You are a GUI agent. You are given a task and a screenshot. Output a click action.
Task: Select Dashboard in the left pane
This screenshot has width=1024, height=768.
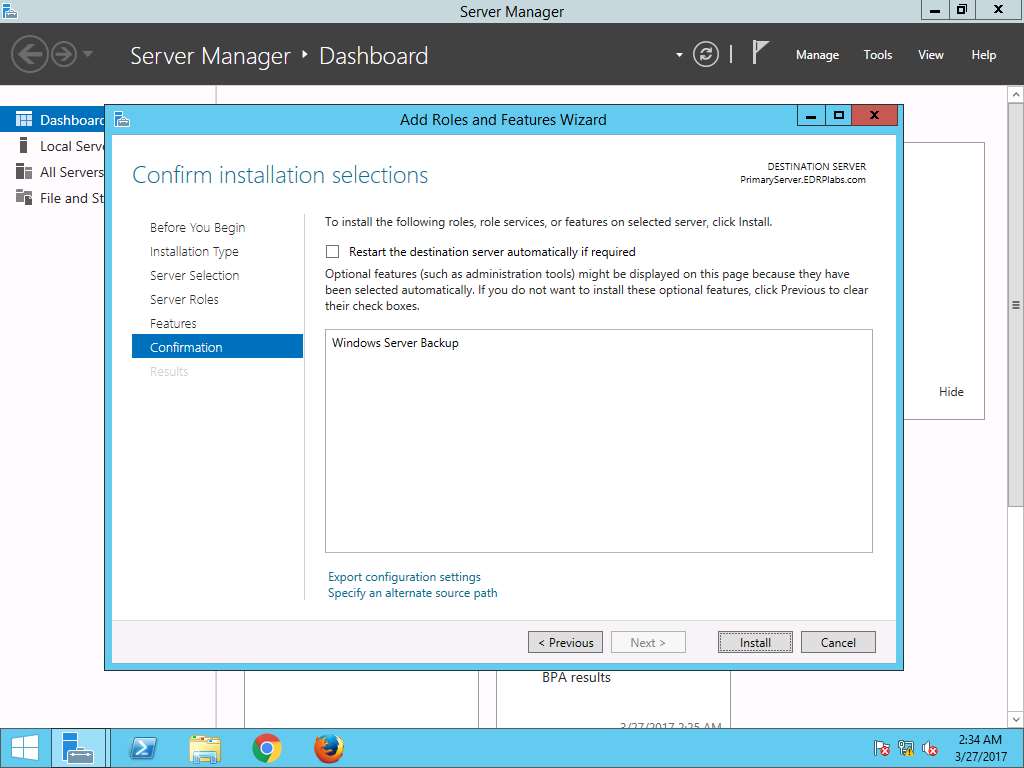tap(52, 120)
